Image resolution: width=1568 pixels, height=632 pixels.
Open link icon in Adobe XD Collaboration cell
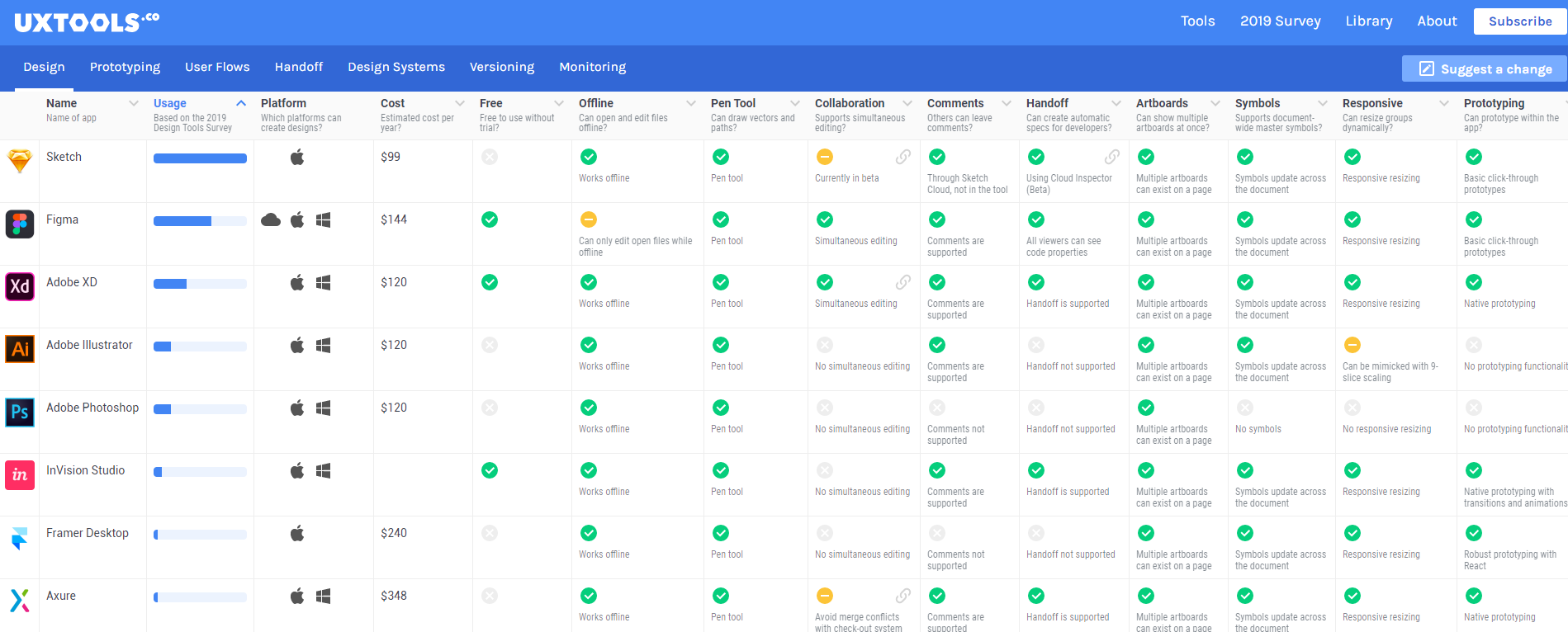point(904,282)
